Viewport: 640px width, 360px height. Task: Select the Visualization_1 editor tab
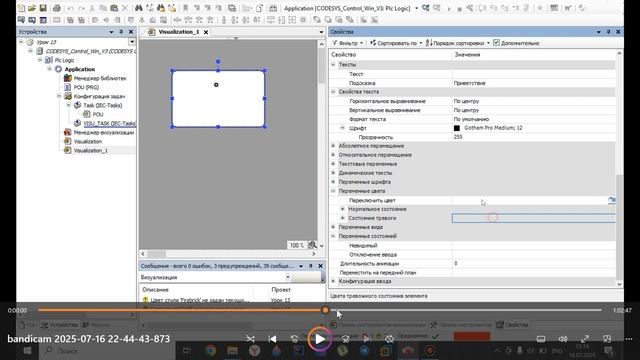(178, 32)
